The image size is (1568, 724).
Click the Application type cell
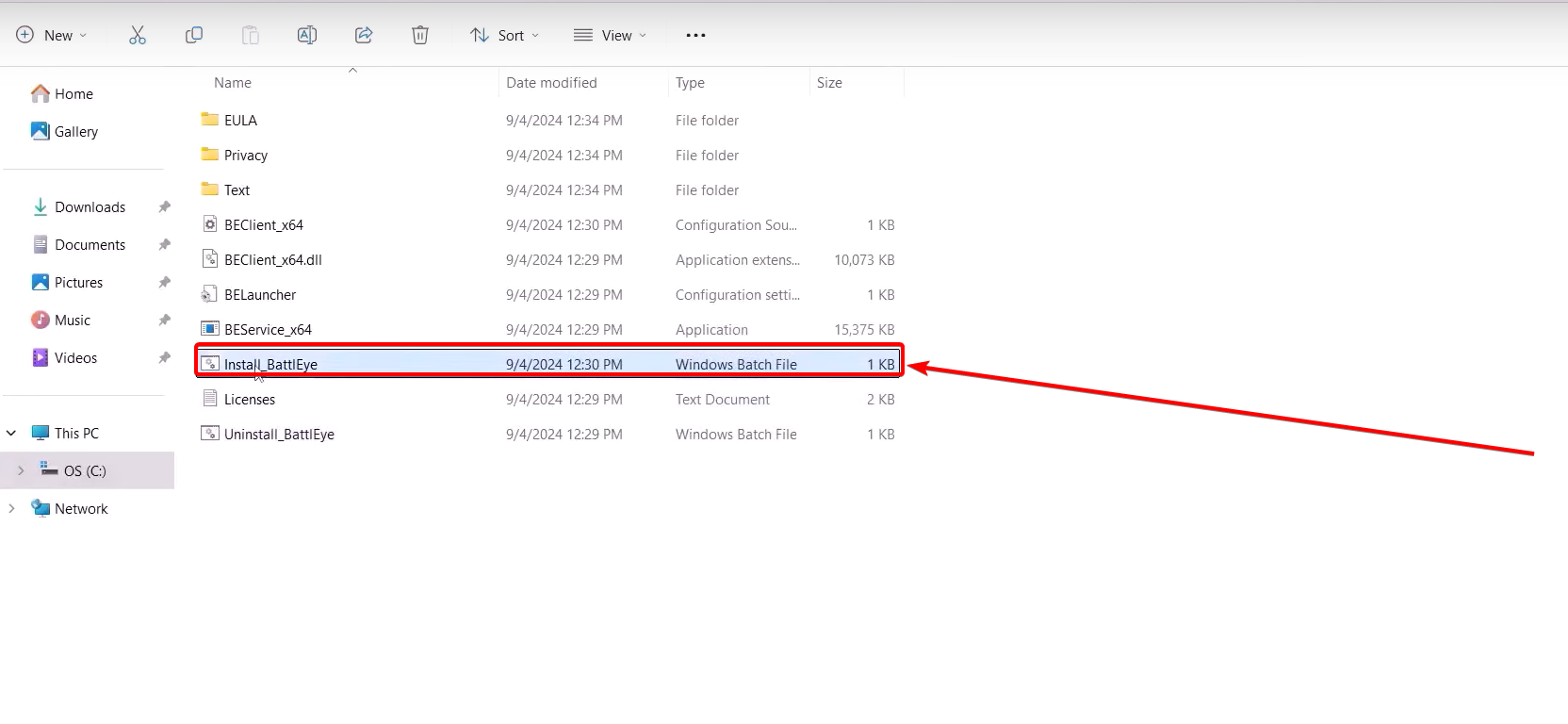(x=711, y=329)
